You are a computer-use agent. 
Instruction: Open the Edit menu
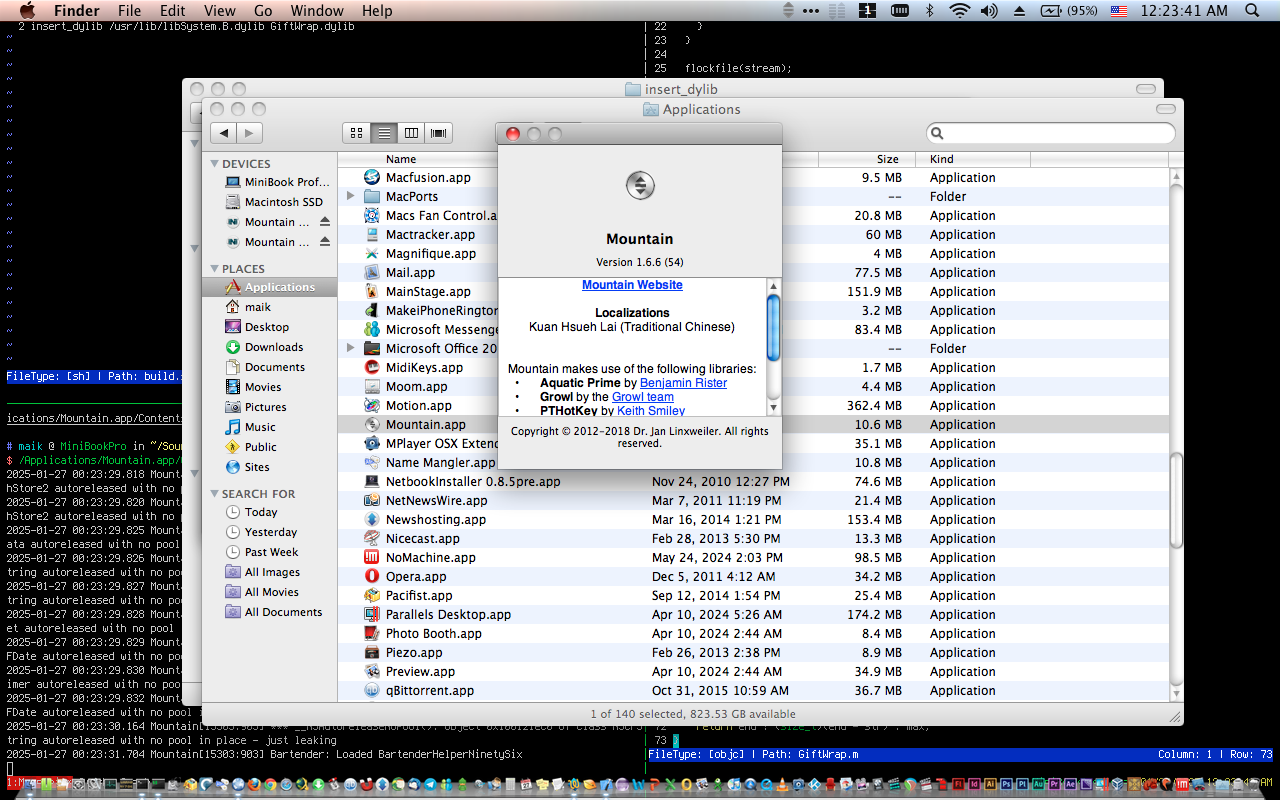[173, 11]
